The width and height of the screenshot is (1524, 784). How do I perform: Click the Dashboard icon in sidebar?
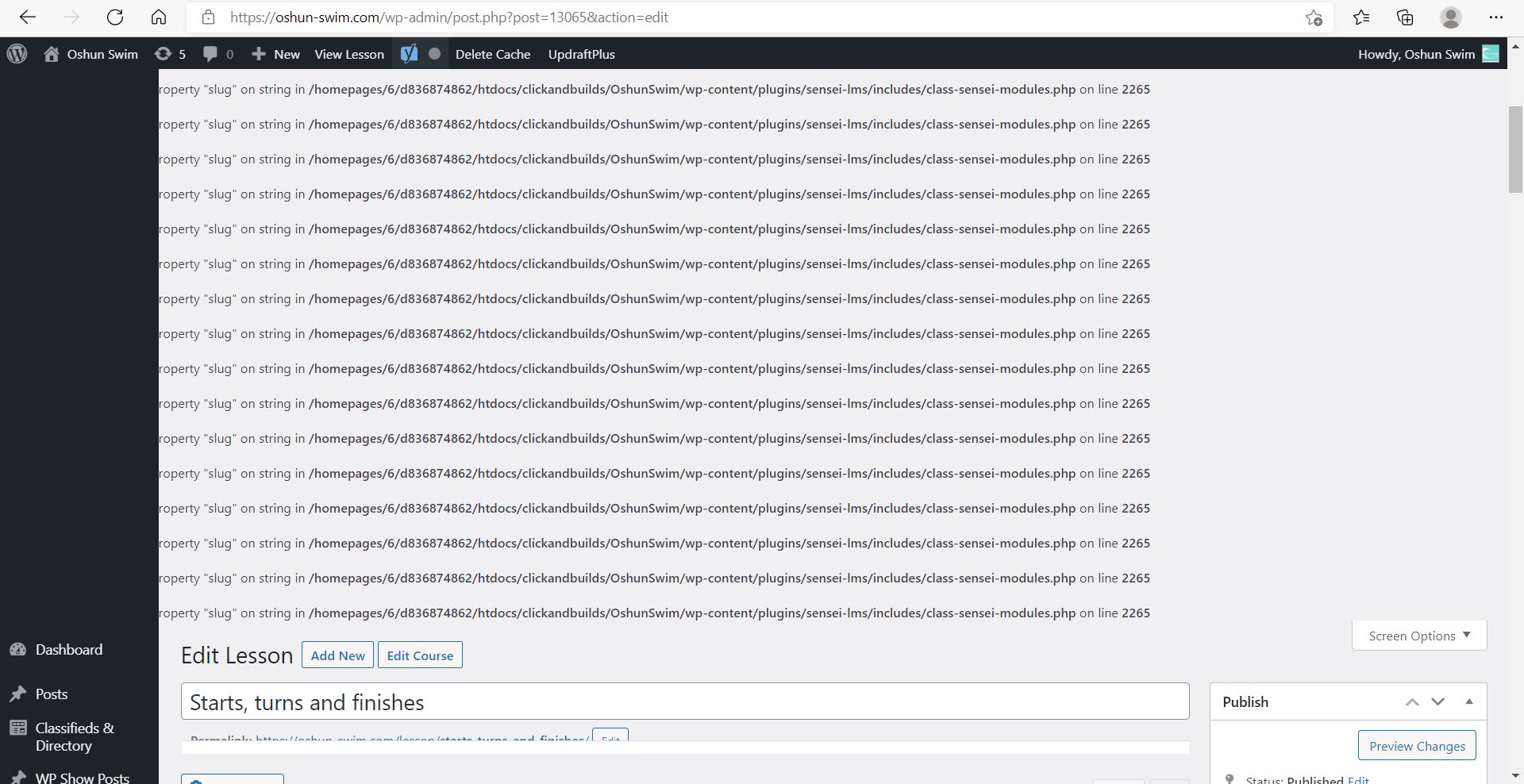point(17,649)
